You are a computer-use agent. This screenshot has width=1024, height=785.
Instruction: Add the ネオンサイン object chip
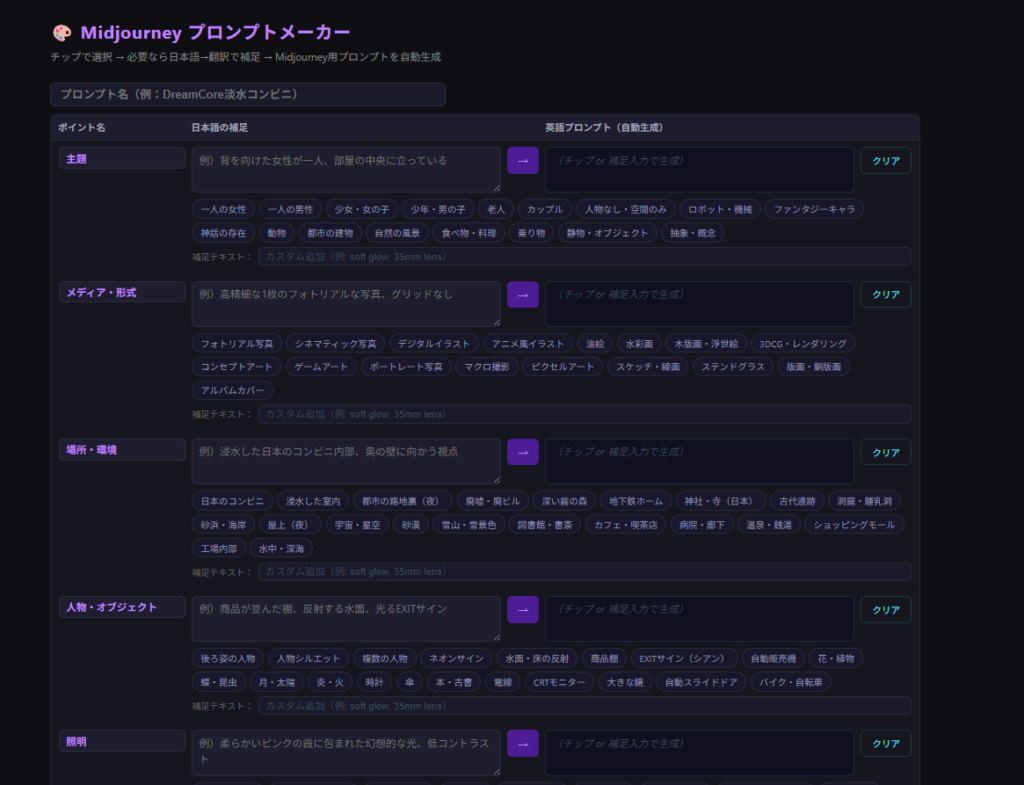[x=456, y=658]
